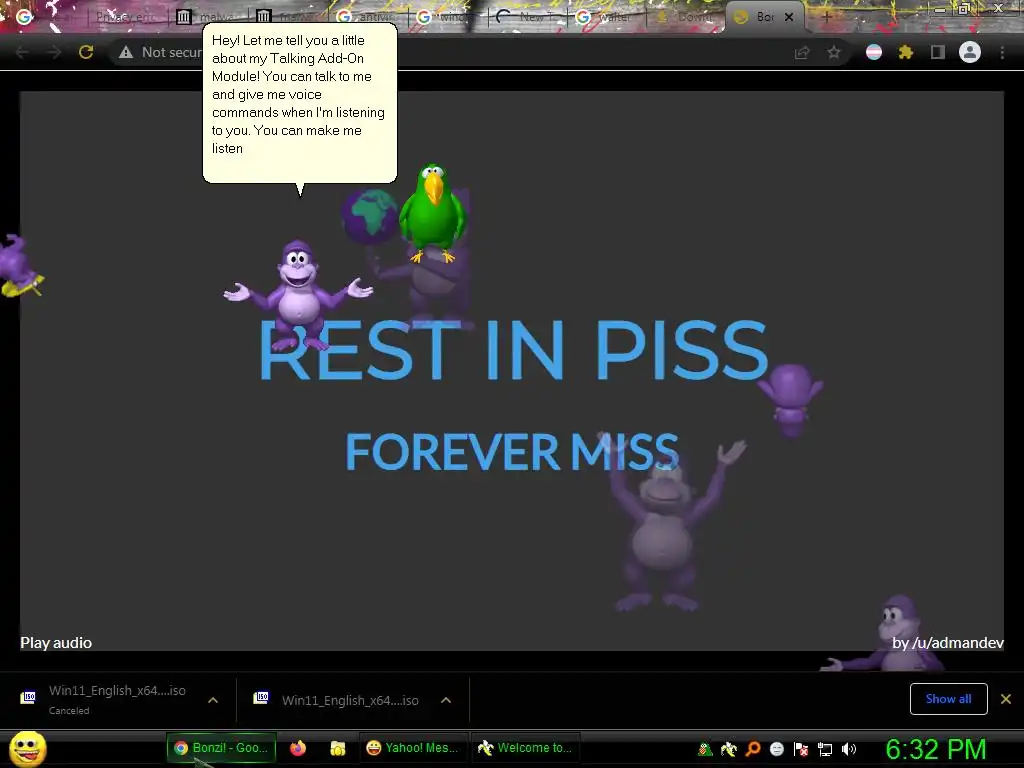This screenshot has width=1024, height=768.
Task: Open the side panel icon in toolbar
Action: point(938,52)
